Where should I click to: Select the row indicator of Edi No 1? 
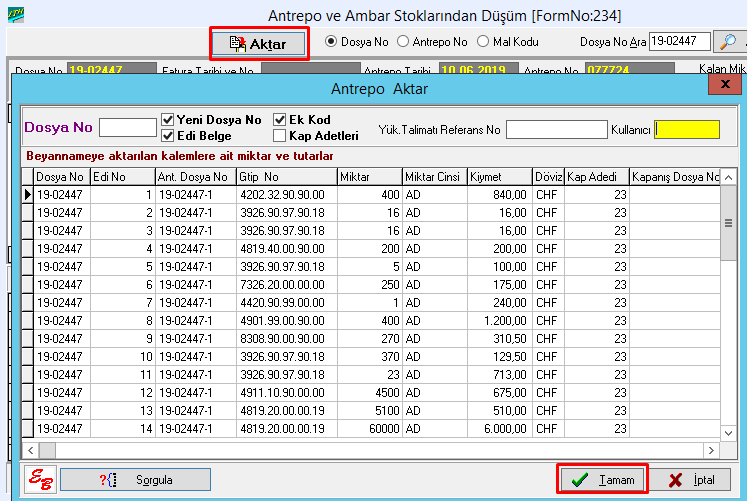pyautogui.click(x=28, y=194)
